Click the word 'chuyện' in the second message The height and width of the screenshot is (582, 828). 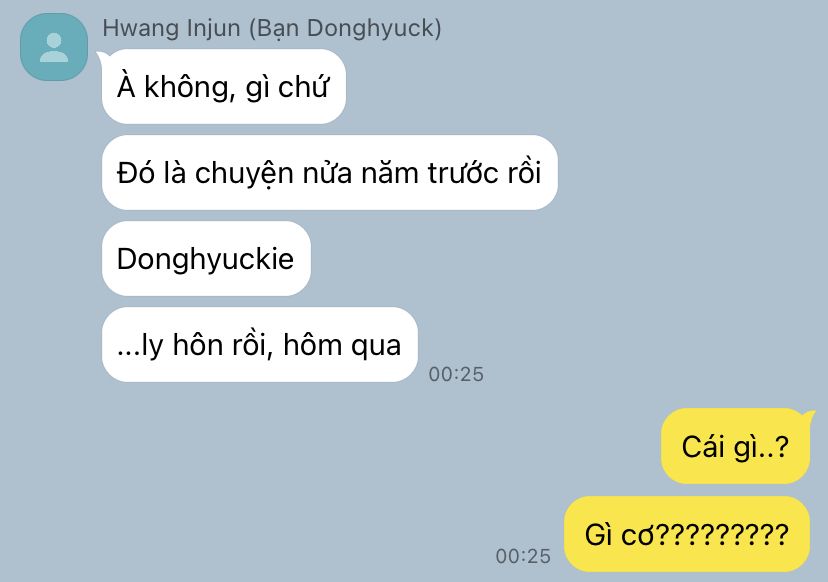click(244, 174)
